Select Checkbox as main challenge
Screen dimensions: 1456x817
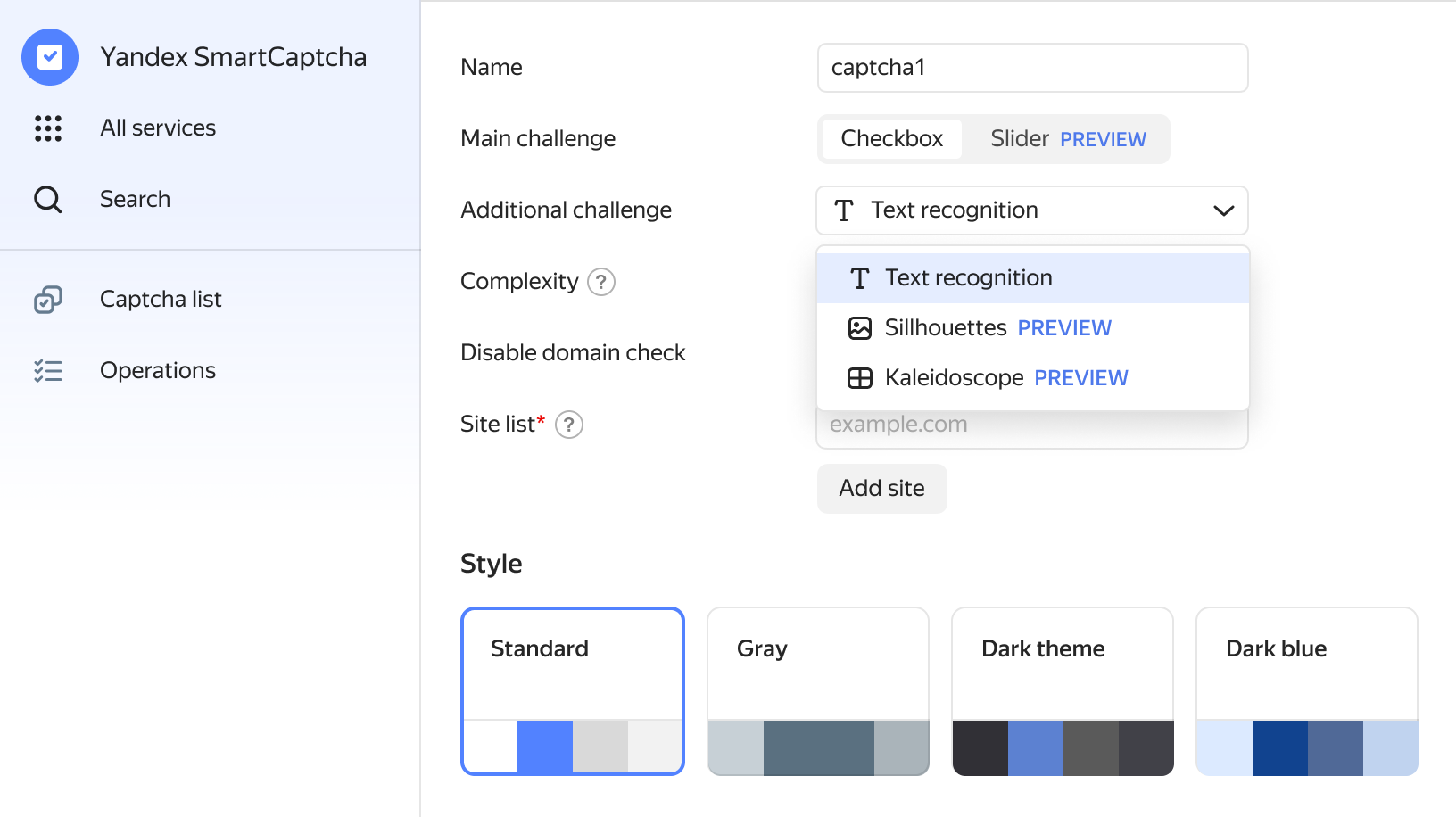pos(892,139)
